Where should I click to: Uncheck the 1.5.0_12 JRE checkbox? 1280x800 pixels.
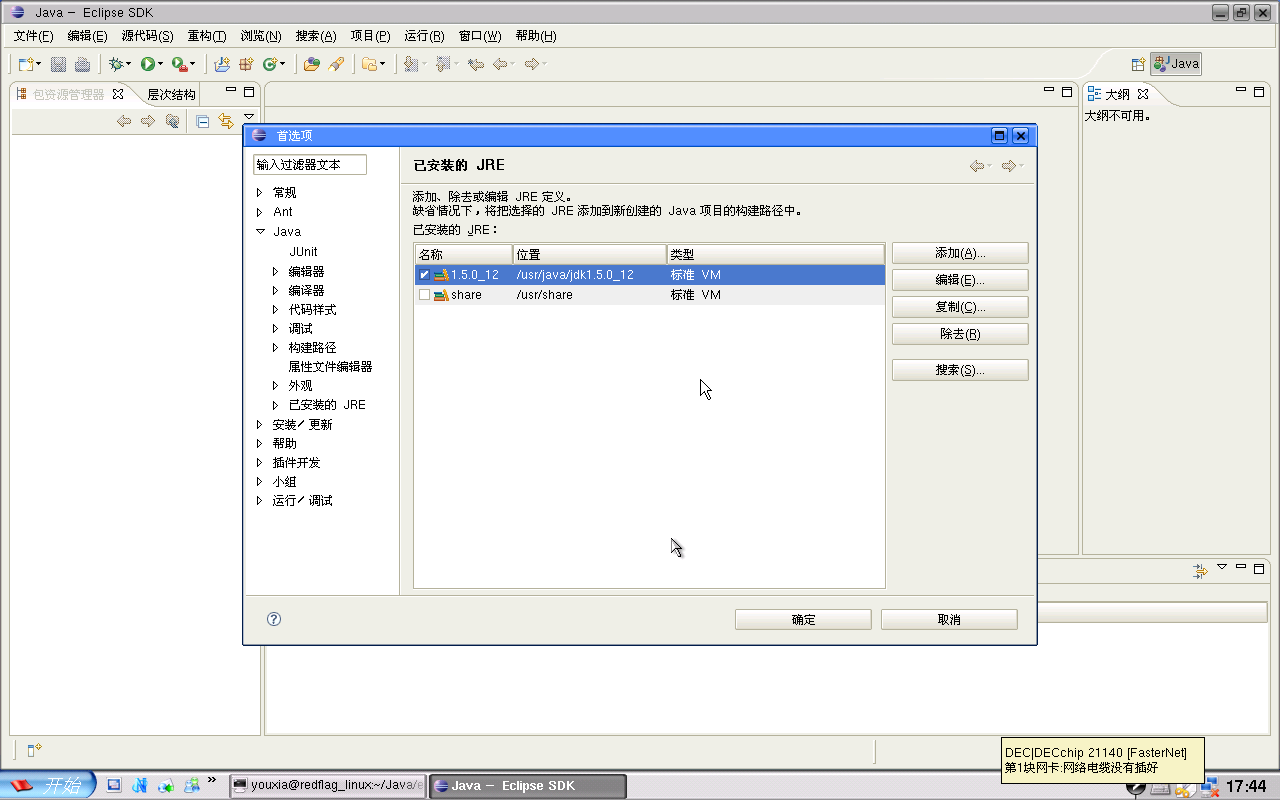tap(425, 275)
